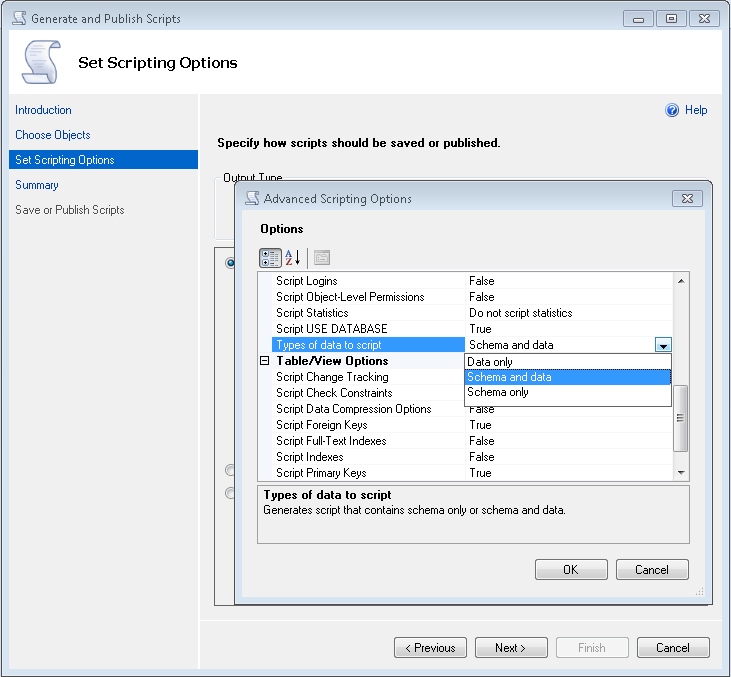Close the Advanced Scripting Options dialog
The width and height of the screenshot is (731, 677).
coord(687,198)
